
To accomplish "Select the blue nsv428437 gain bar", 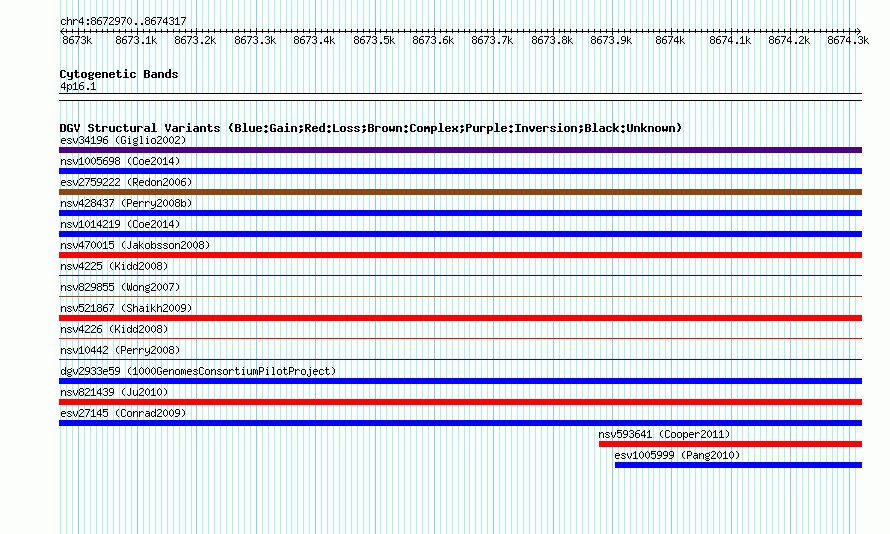I will (x=460, y=213).
